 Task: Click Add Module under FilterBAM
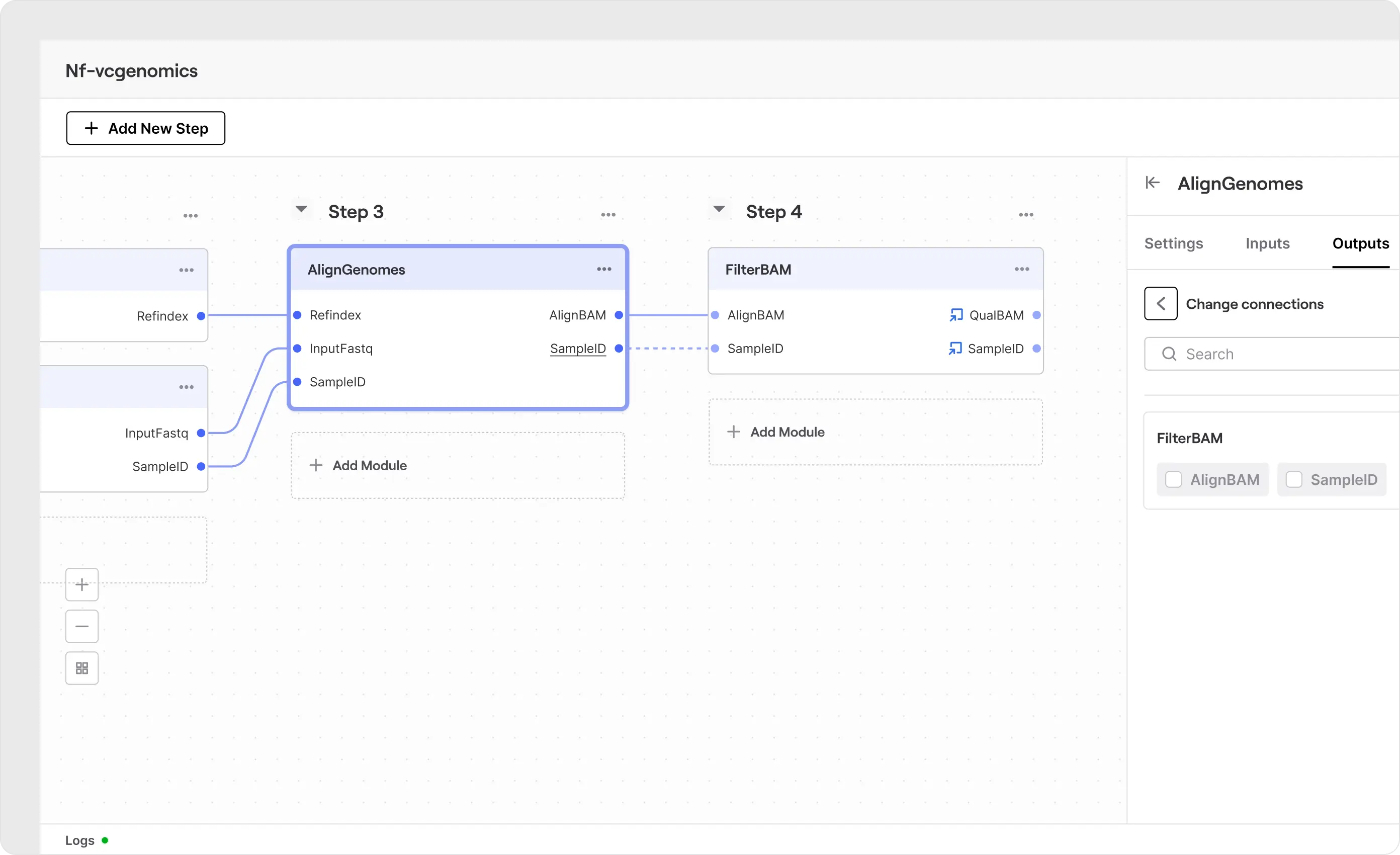click(x=787, y=432)
